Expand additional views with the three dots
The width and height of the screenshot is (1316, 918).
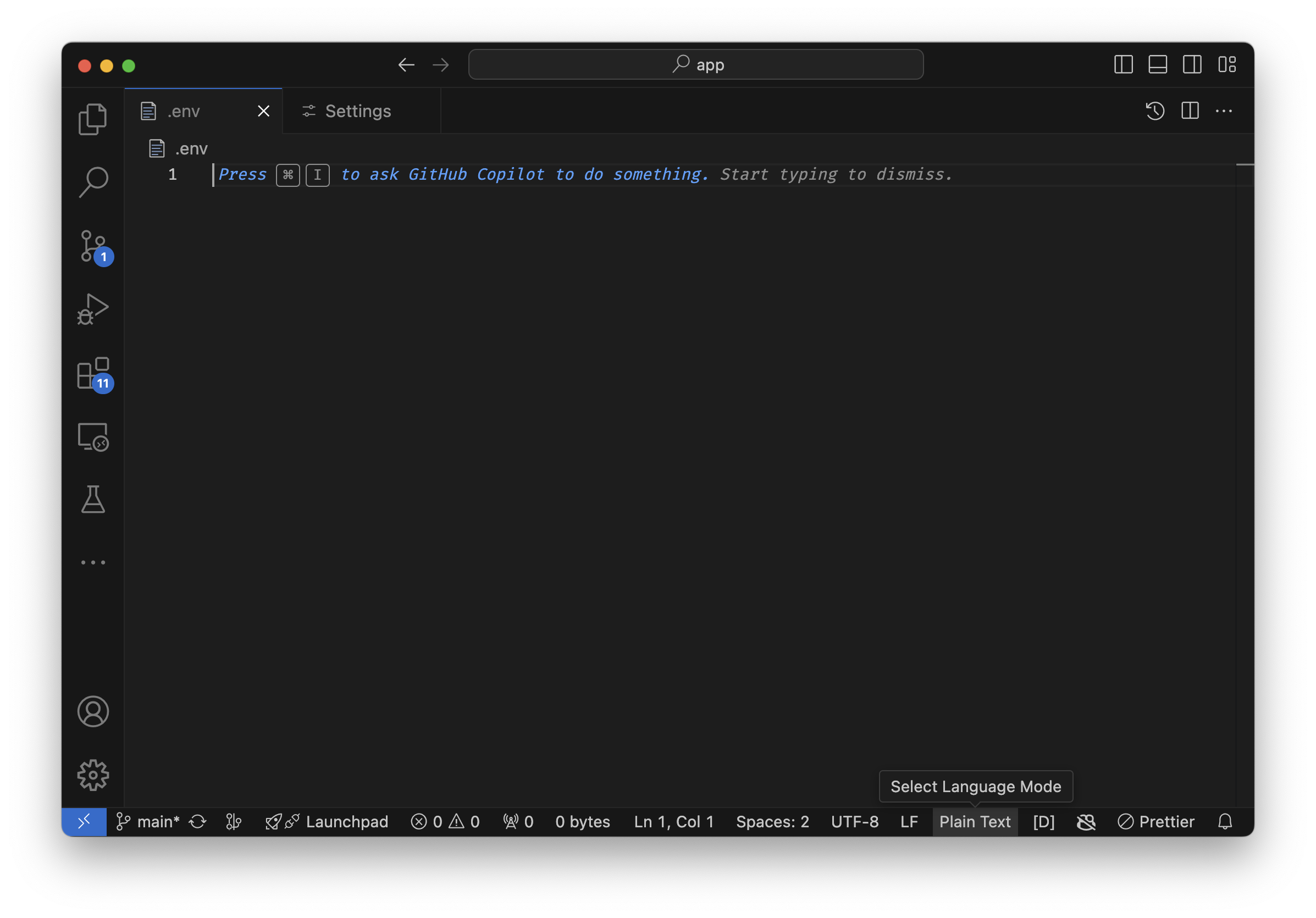coord(92,562)
